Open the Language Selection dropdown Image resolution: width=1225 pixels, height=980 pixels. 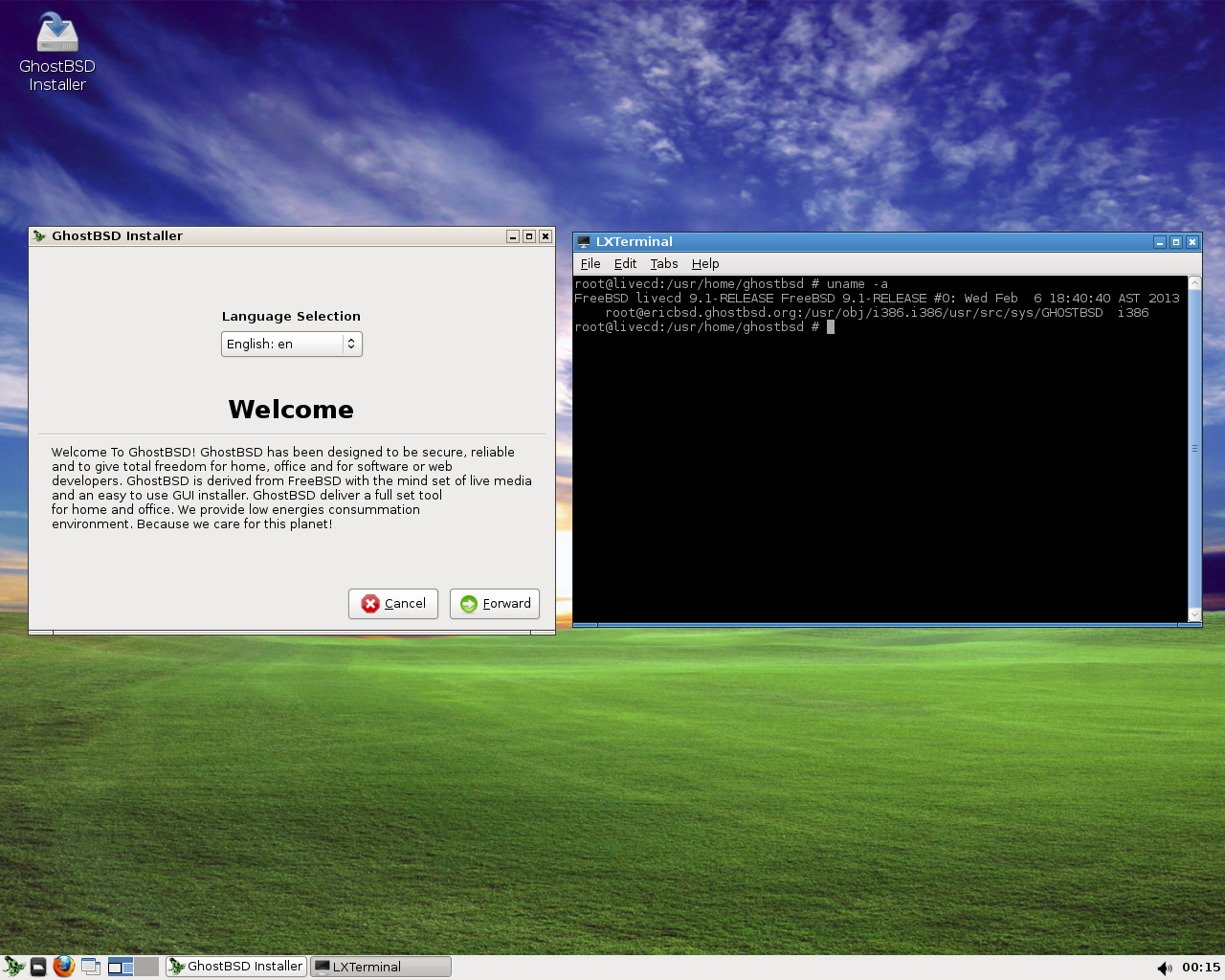(292, 344)
